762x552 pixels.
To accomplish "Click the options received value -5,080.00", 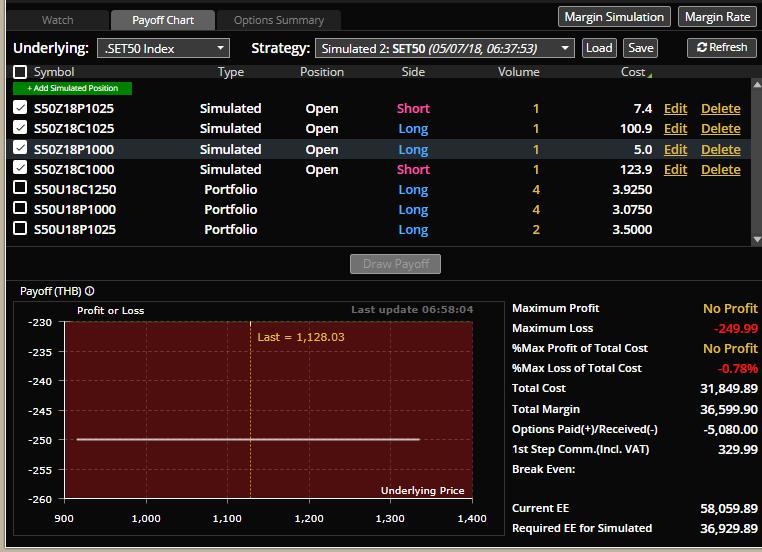I will tap(730, 430).
